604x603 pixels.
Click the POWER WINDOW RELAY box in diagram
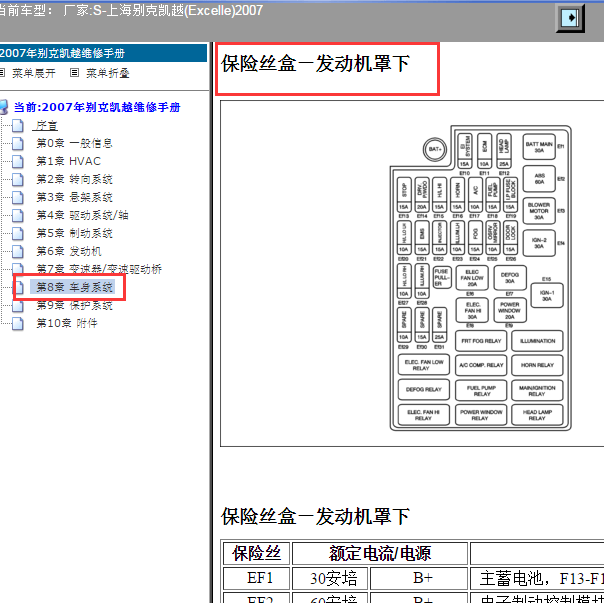pyautogui.click(x=481, y=415)
